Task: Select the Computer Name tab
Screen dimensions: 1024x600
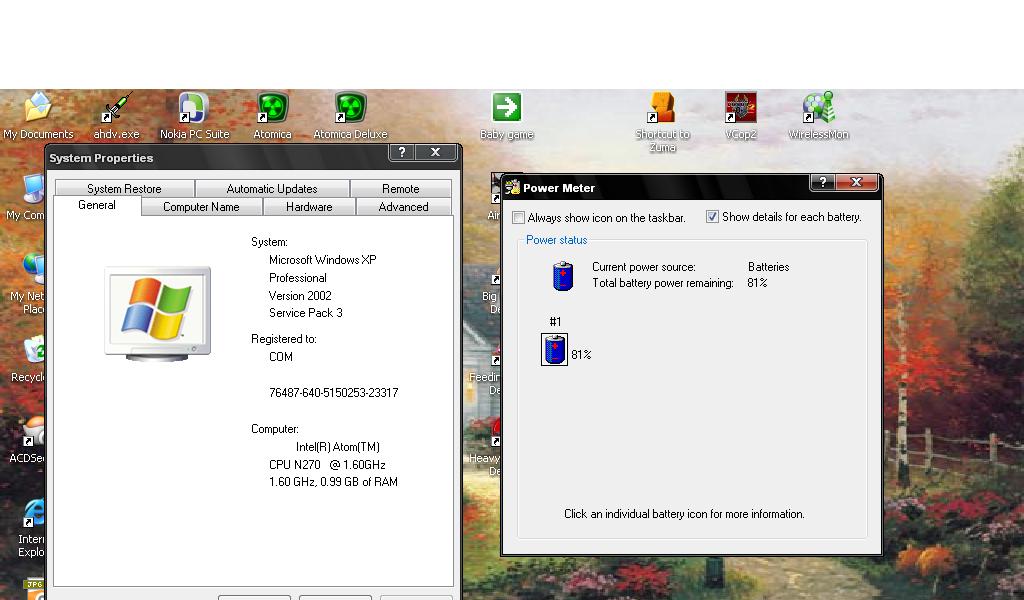Action: tap(201, 207)
